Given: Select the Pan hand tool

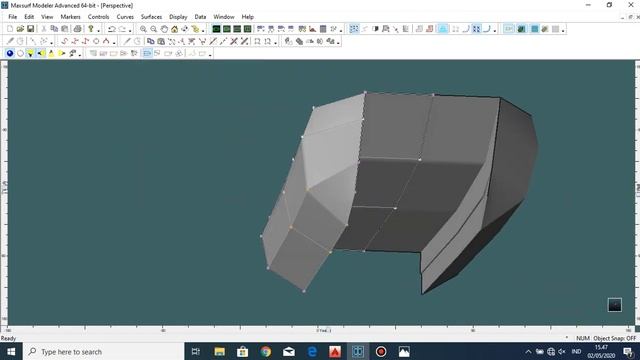Looking at the screenshot, I should coord(164,29).
